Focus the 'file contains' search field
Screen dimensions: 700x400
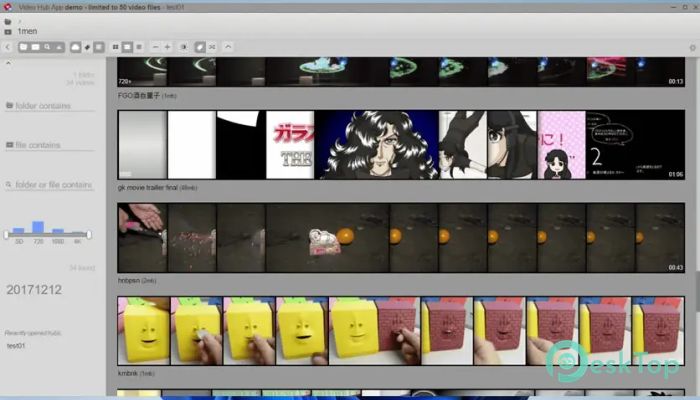point(50,145)
